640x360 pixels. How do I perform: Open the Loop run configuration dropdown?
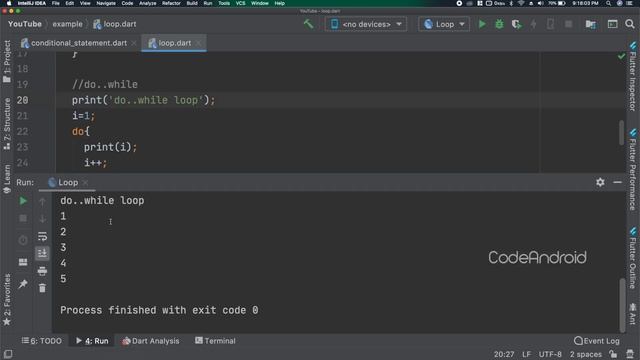444,24
